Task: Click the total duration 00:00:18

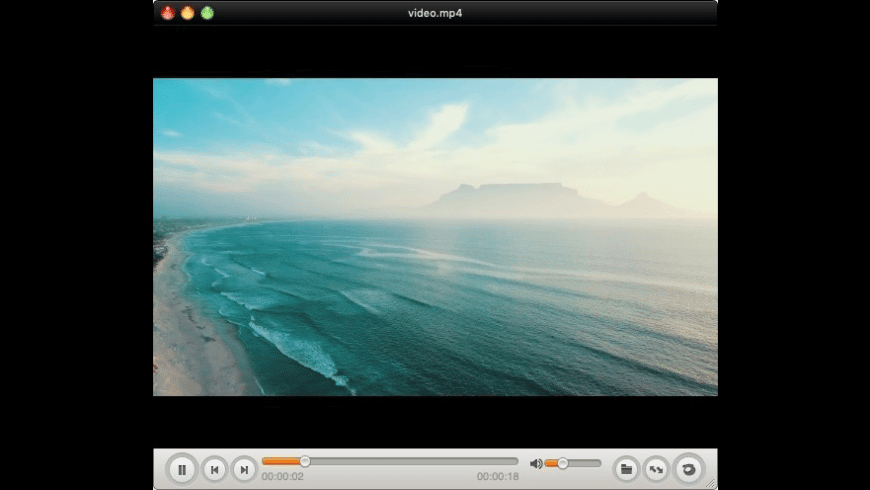Action: (x=498, y=476)
